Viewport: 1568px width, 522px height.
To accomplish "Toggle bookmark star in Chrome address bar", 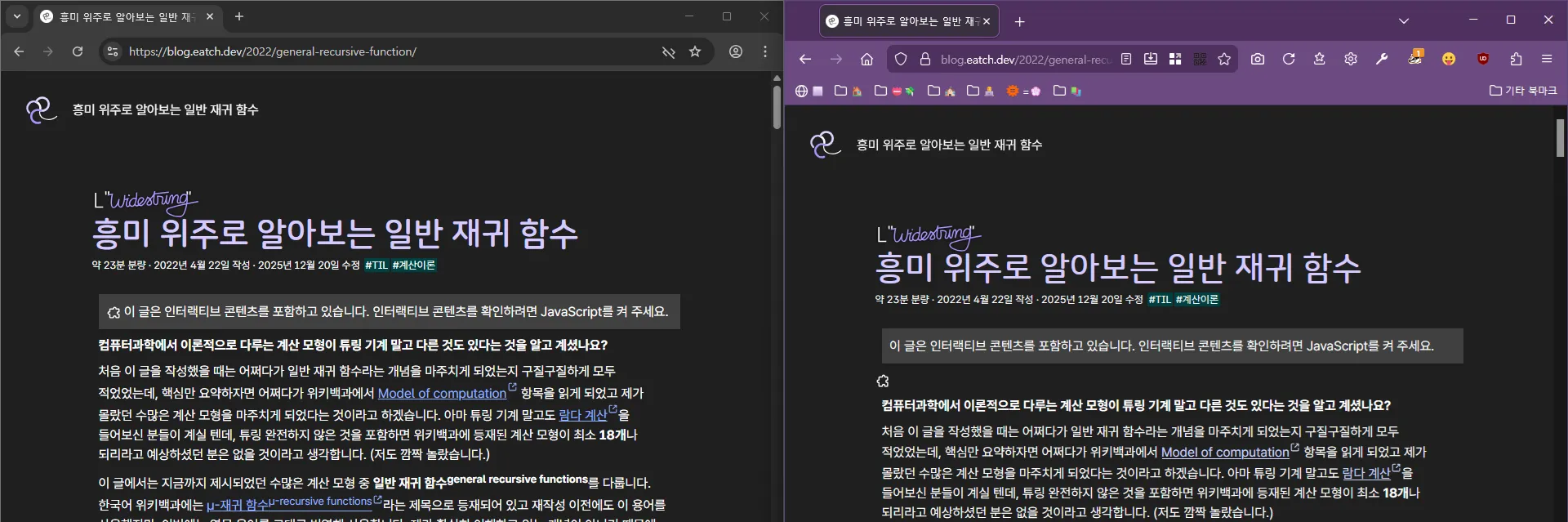I will 695,51.
